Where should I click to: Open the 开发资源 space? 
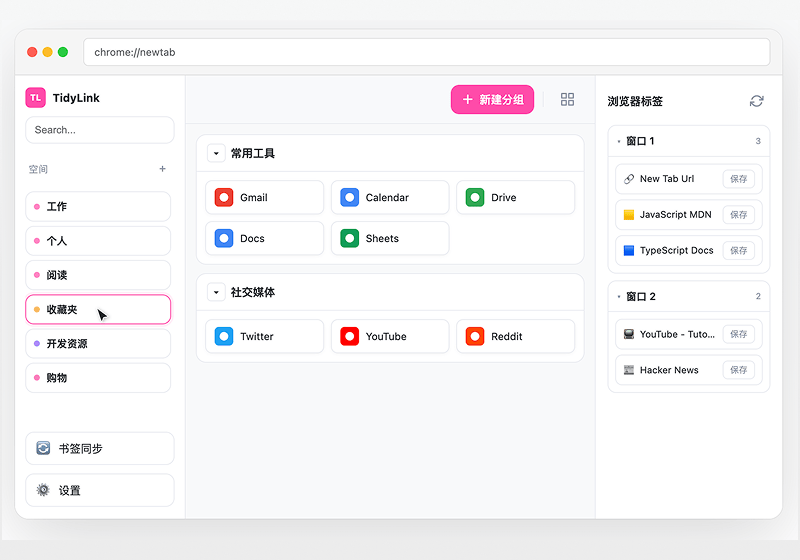click(98, 343)
